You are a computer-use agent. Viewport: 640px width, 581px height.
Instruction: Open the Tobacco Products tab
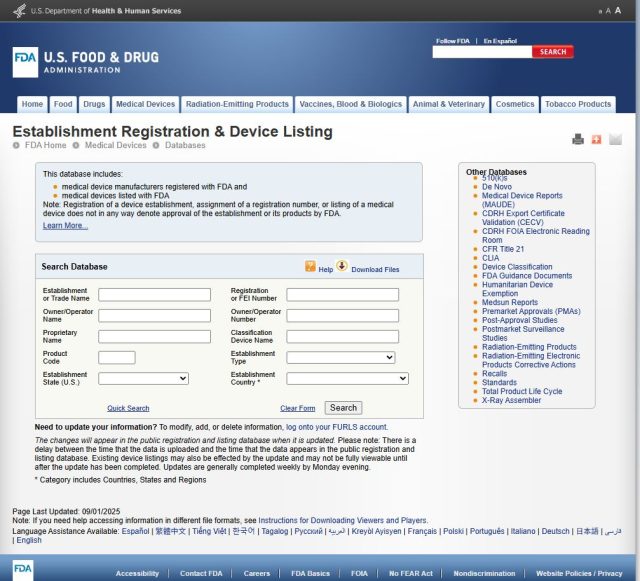coord(578,104)
